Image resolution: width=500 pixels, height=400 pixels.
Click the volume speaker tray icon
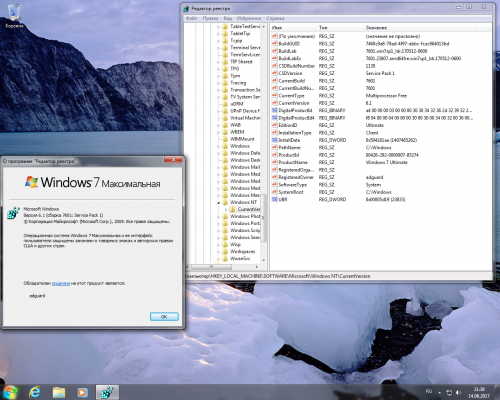[x=459, y=393]
